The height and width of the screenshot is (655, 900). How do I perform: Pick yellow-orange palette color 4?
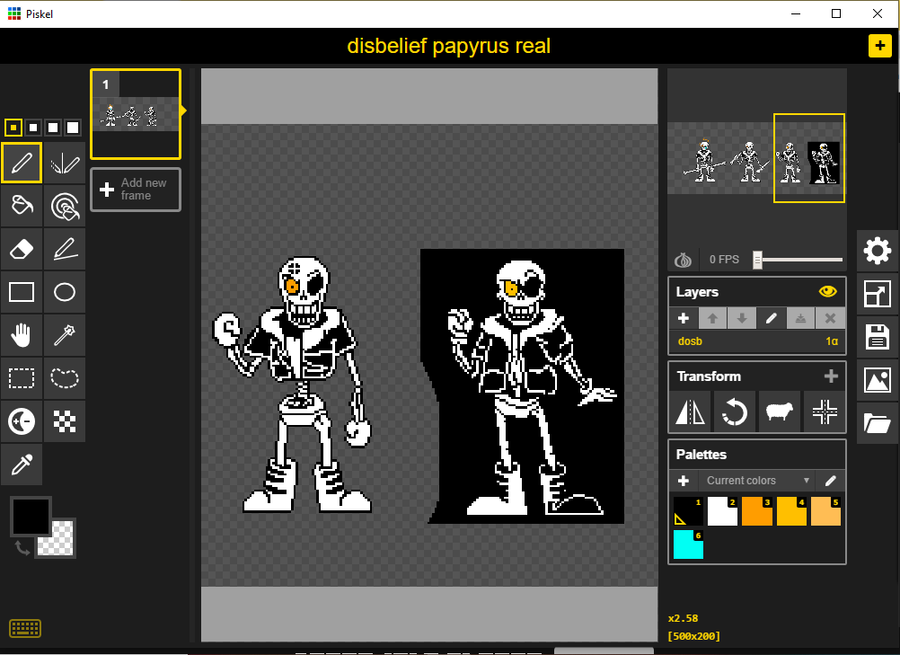tap(792, 511)
